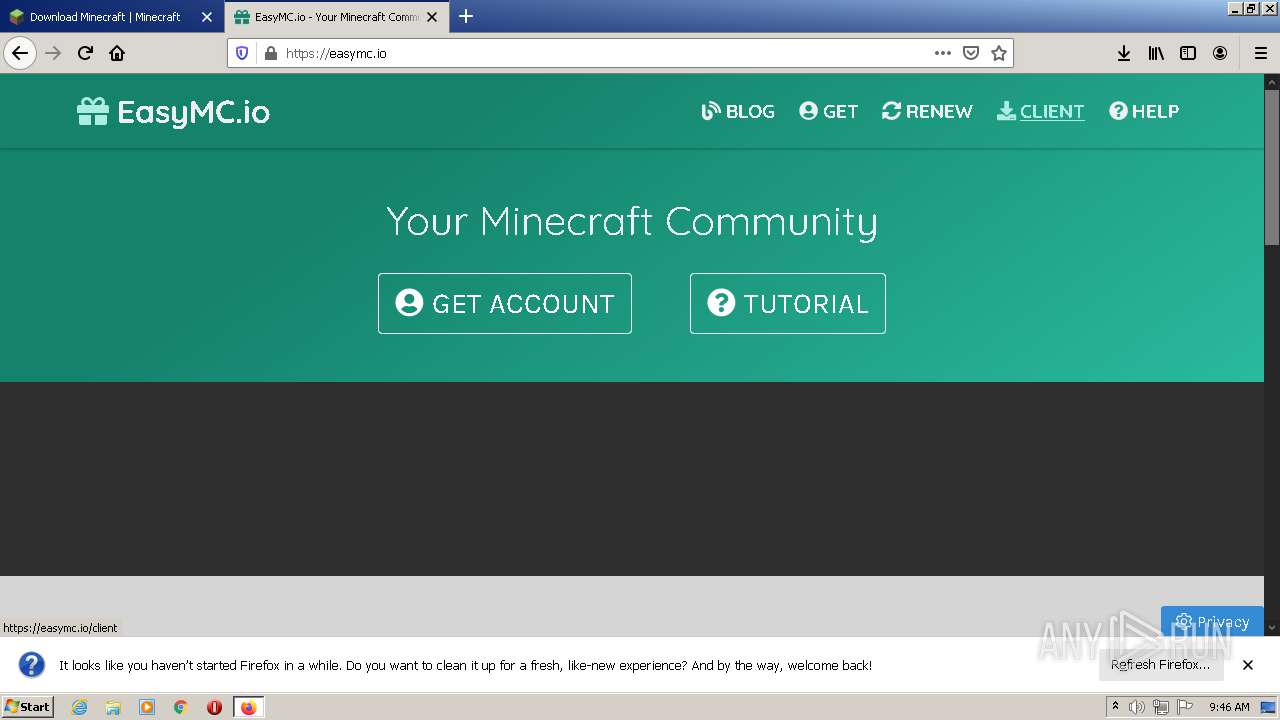Screen dimensions: 1280x720
Task: Open the HELP nav link
Action: (x=1144, y=111)
